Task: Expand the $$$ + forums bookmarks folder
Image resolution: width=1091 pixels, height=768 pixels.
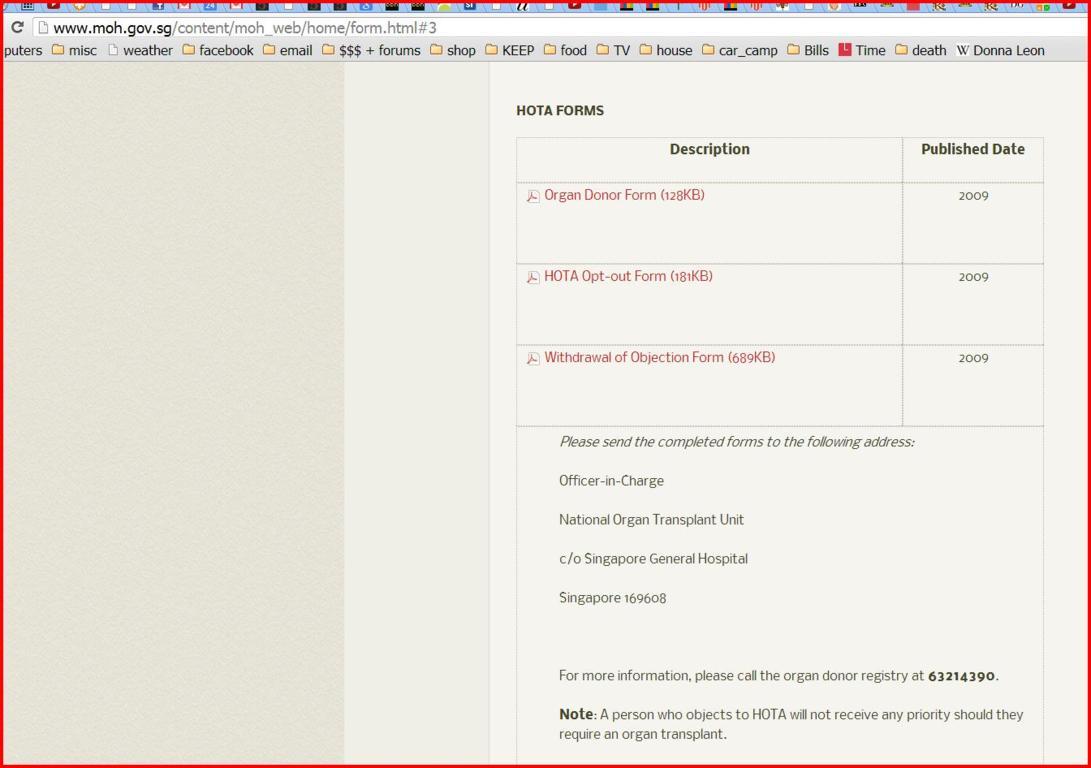Action: (370, 50)
